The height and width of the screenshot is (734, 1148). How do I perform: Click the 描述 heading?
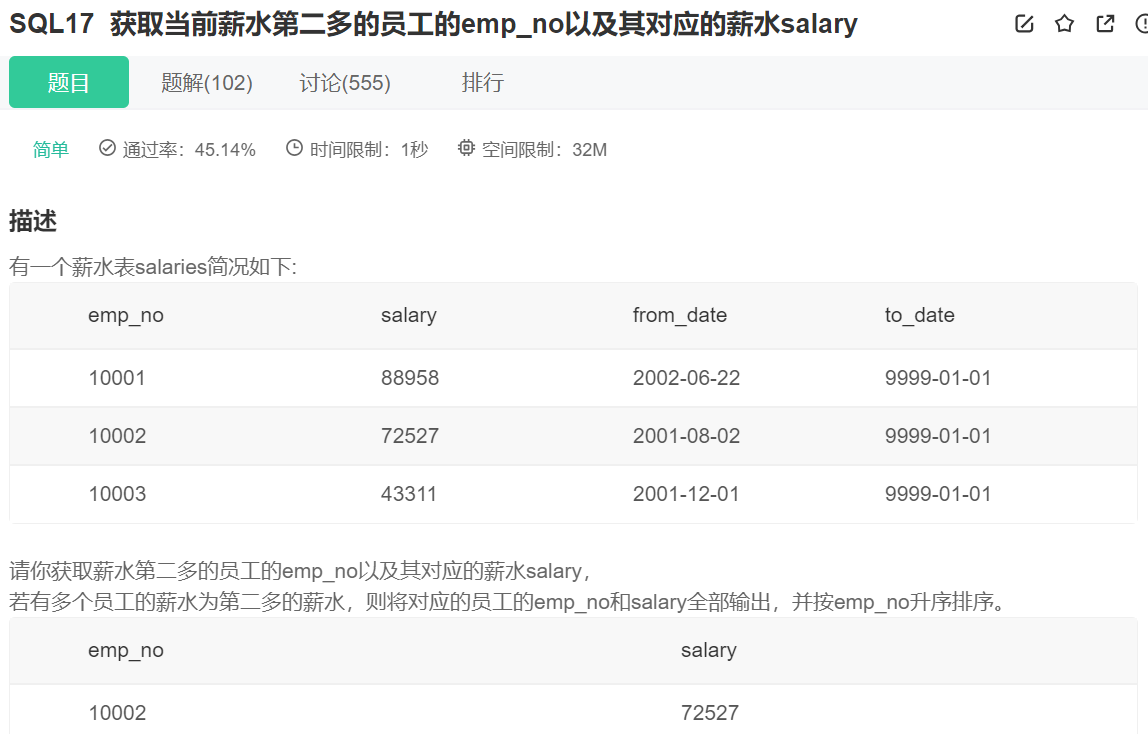[x=33, y=221]
